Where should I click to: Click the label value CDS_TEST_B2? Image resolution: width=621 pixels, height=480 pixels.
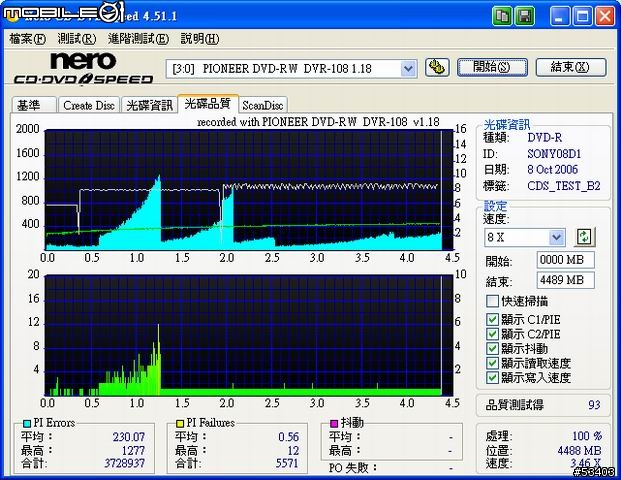(564, 185)
